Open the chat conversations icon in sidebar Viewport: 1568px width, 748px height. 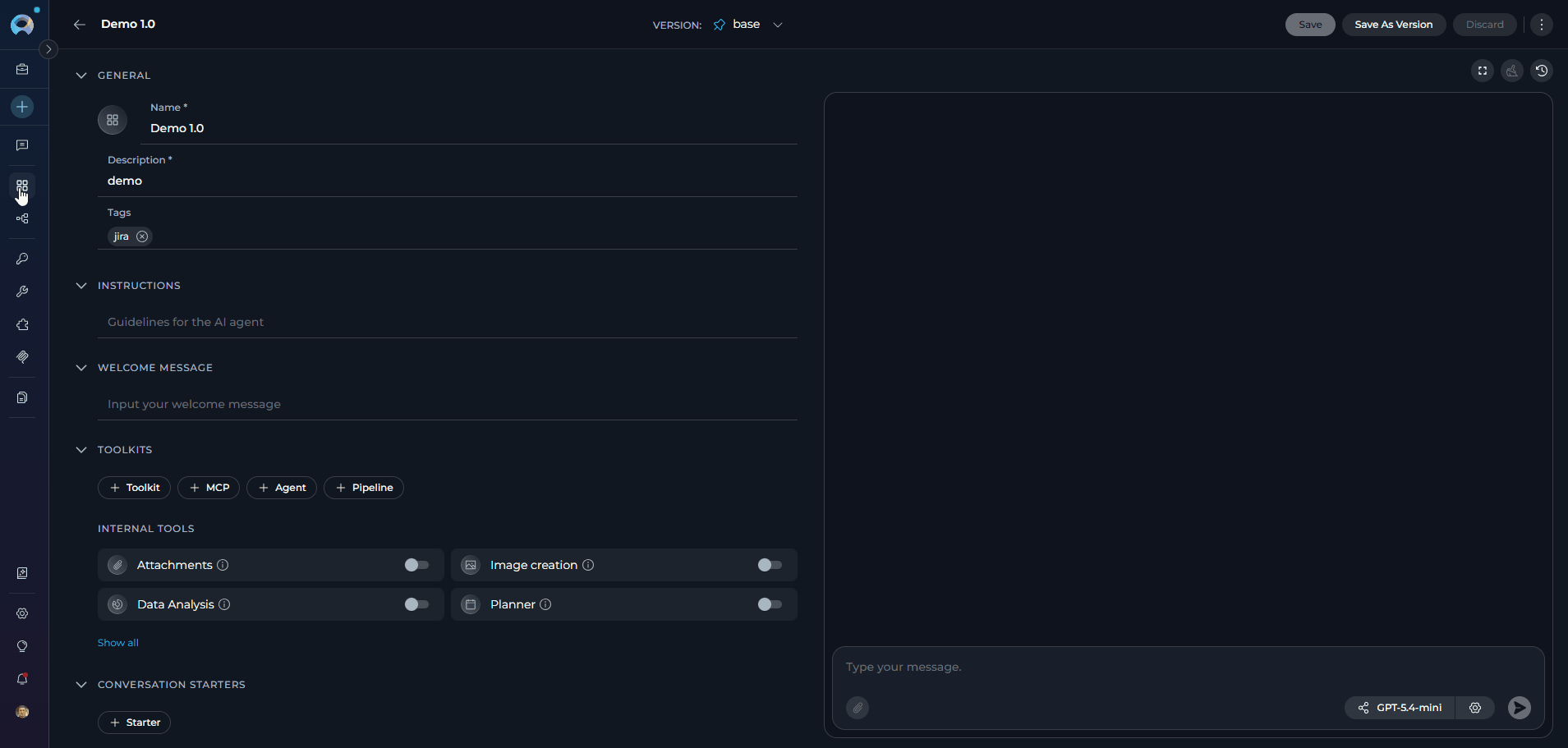pyautogui.click(x=22, y=145)
